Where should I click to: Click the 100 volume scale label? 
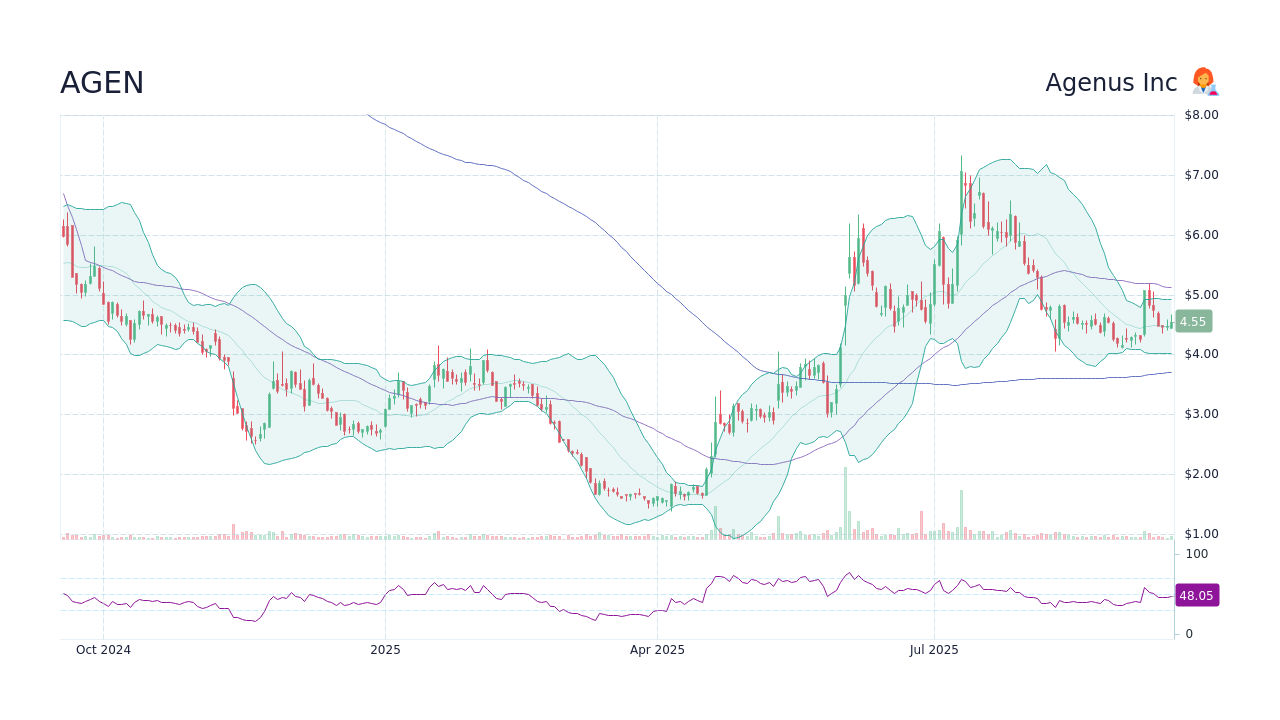pyautogui.click(x=1195, y=554)
